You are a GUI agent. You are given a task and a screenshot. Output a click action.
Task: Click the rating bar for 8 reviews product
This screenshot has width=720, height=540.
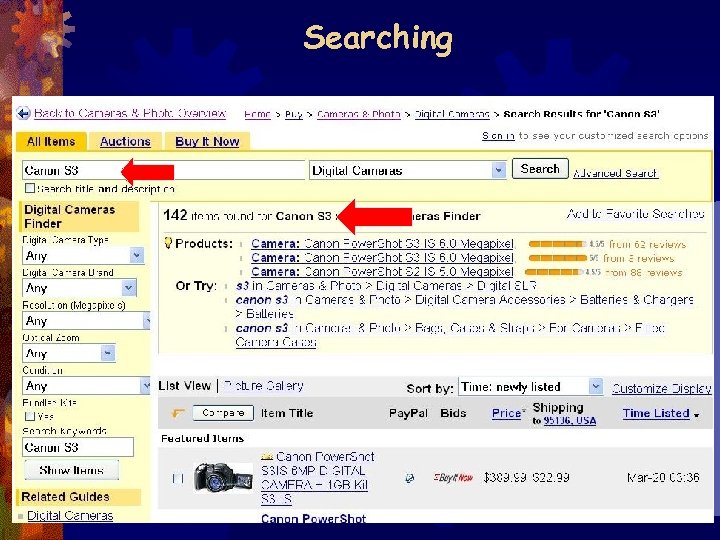557,258
